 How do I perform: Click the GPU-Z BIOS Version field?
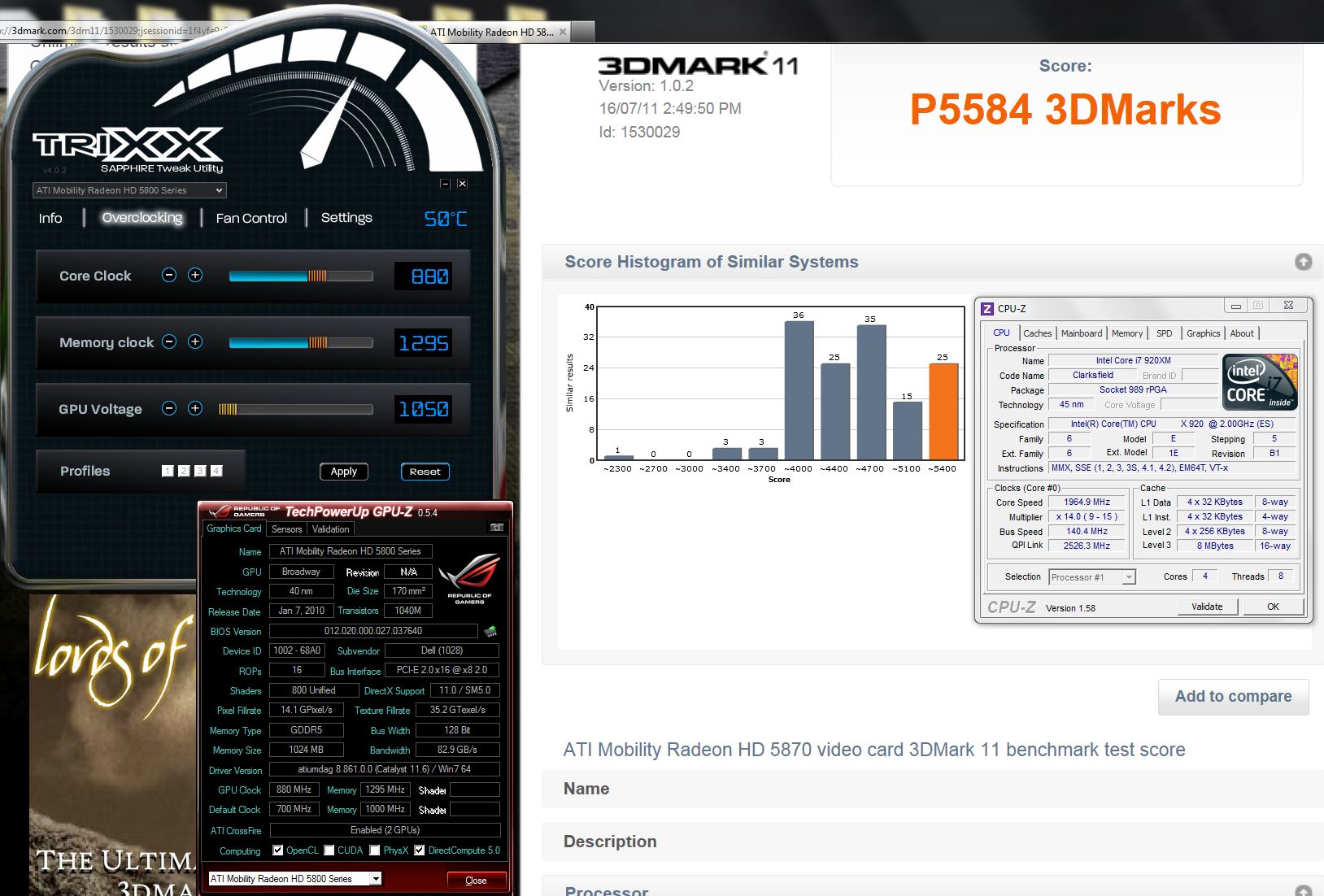pyautogui.click(x=373, y=631)
